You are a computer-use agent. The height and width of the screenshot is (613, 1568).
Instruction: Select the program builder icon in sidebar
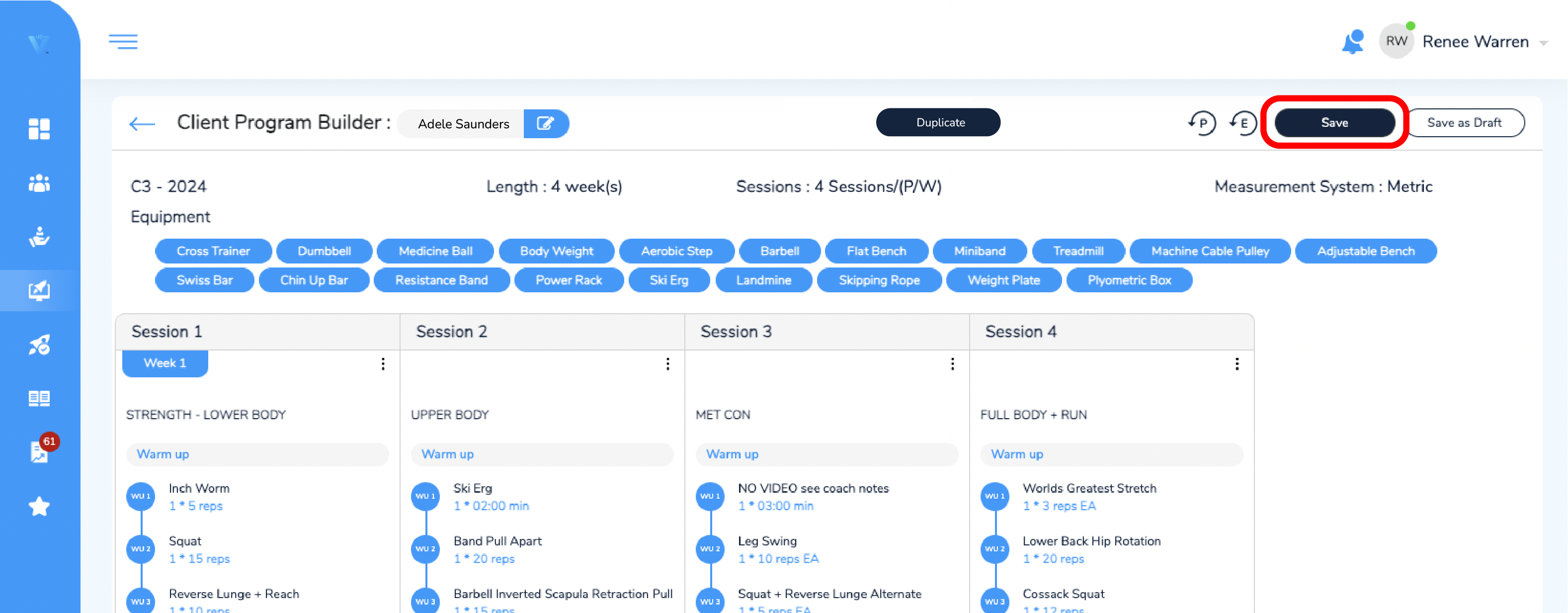(x=39, y=290)
